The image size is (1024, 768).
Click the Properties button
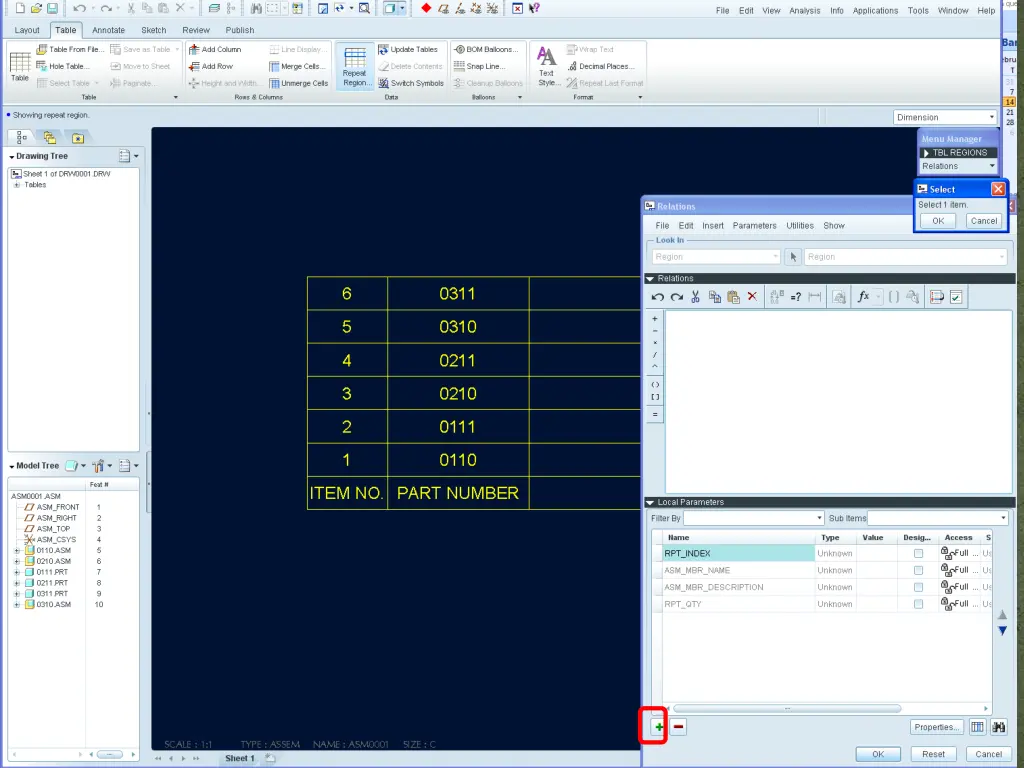(x=936, y=727)
